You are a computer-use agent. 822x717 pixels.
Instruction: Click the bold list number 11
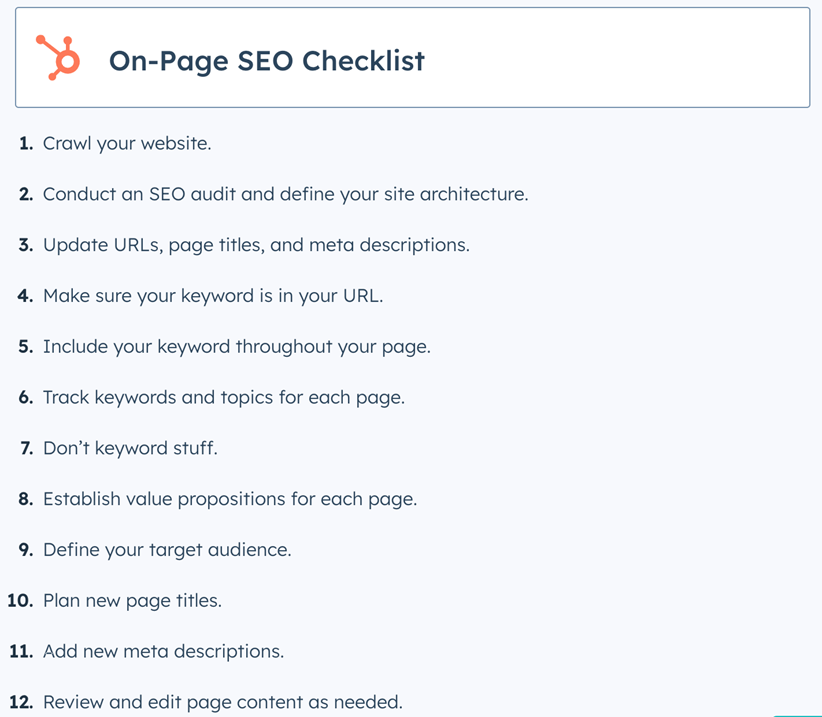coord(21,651)
